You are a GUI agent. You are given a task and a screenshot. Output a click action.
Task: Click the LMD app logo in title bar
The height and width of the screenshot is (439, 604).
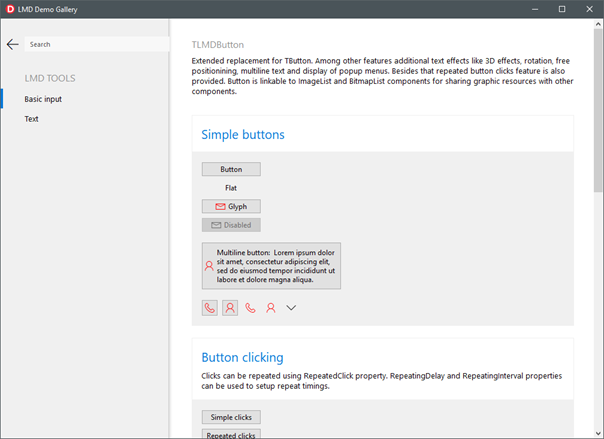point(10,9)
